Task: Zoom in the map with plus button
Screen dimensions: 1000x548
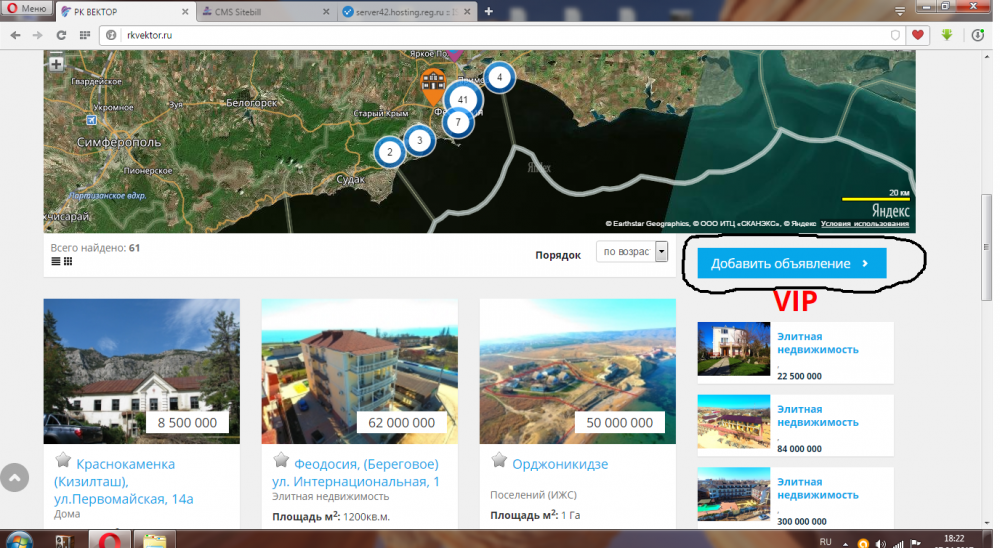Action: click(x=56, y=64)
